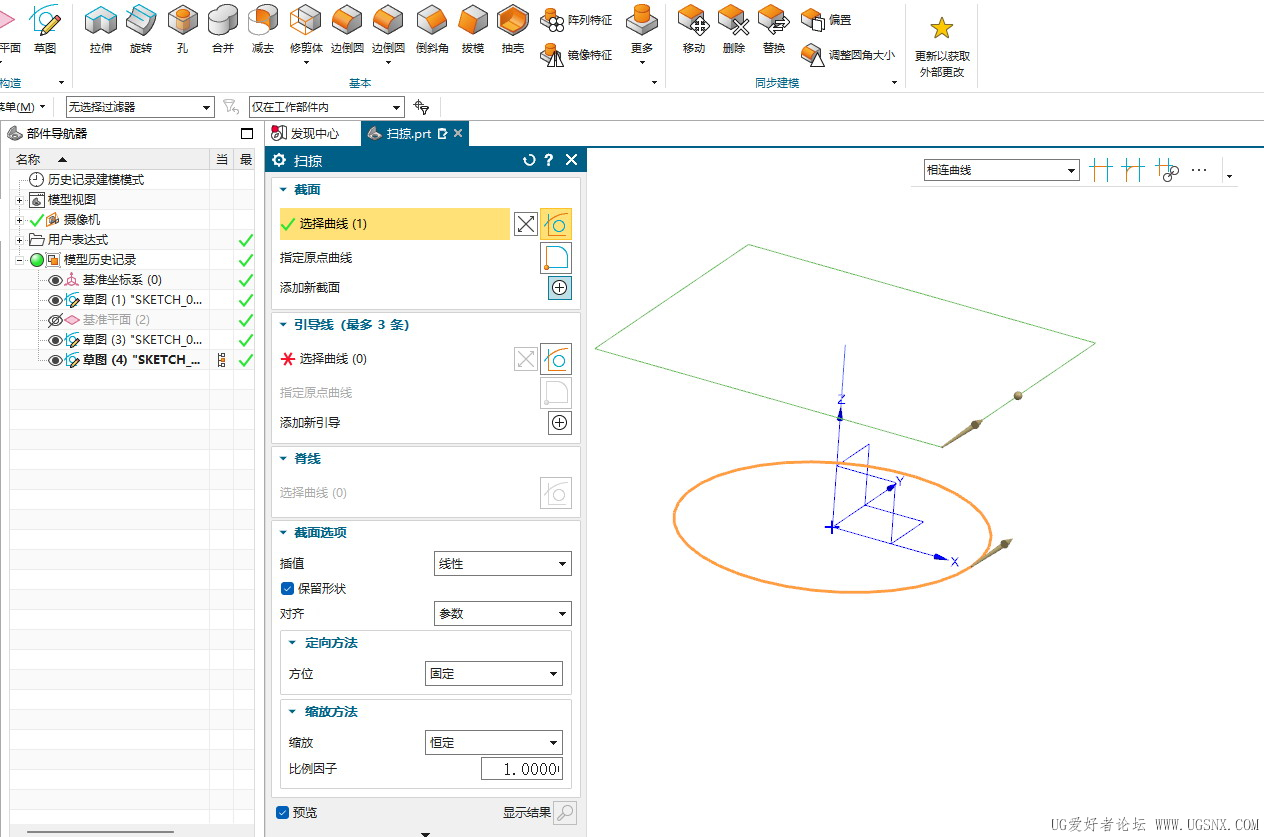Reset the 扫掠 dialog
This screenshot has height=837, width=1264.
[529, 160]
